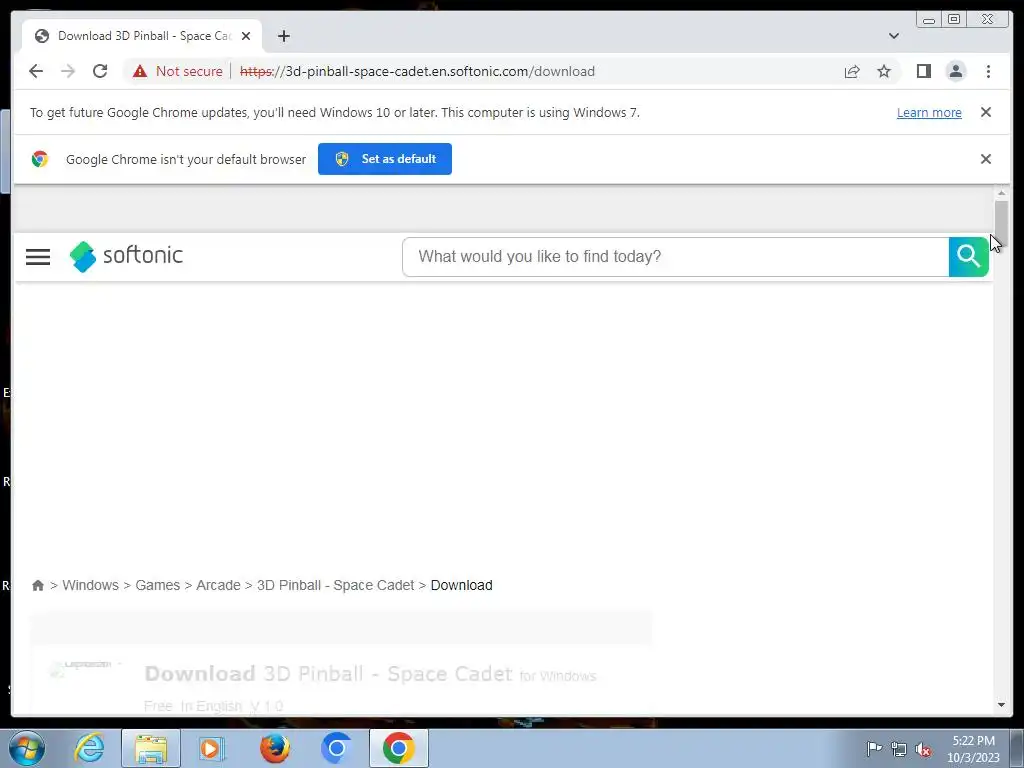Open the blue Chromium taskbar icon
Viewport: 1024px width, 768px height.
pos(337,748)
